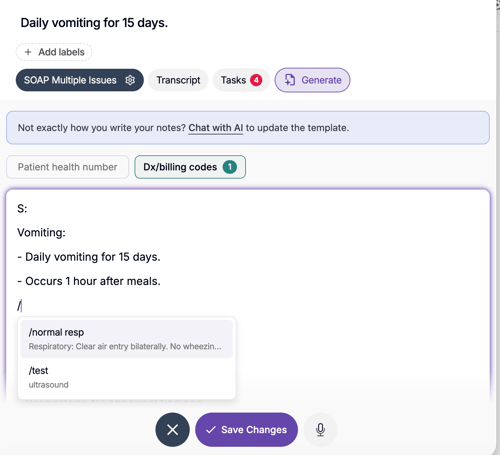Click the note title Daily vomiting for 15 days

[x=94, y=23]
